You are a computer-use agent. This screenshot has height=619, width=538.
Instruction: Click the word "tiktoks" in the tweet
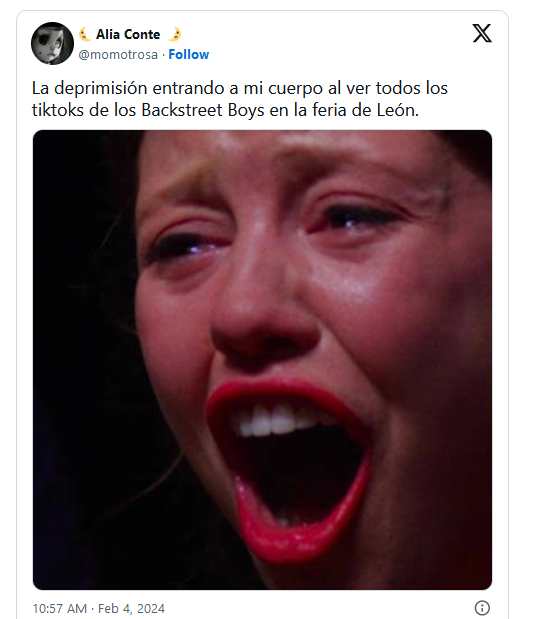coord(58,110)
